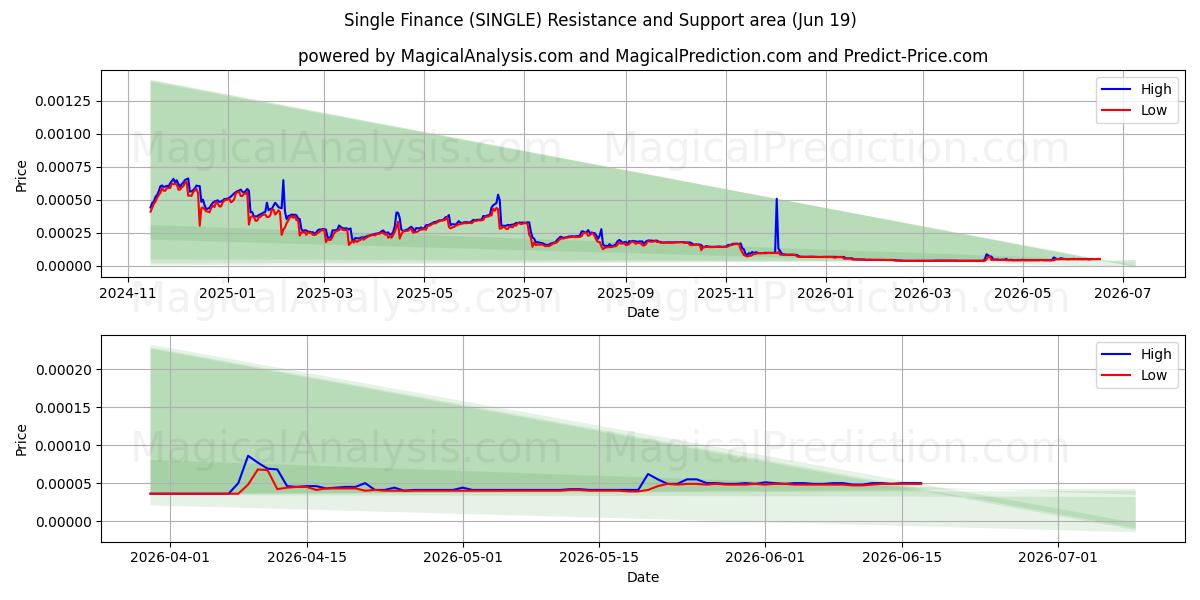Click the '2026-05-15' date tick label
This screenshot has width=1200, height=600.
coord(600,558)
